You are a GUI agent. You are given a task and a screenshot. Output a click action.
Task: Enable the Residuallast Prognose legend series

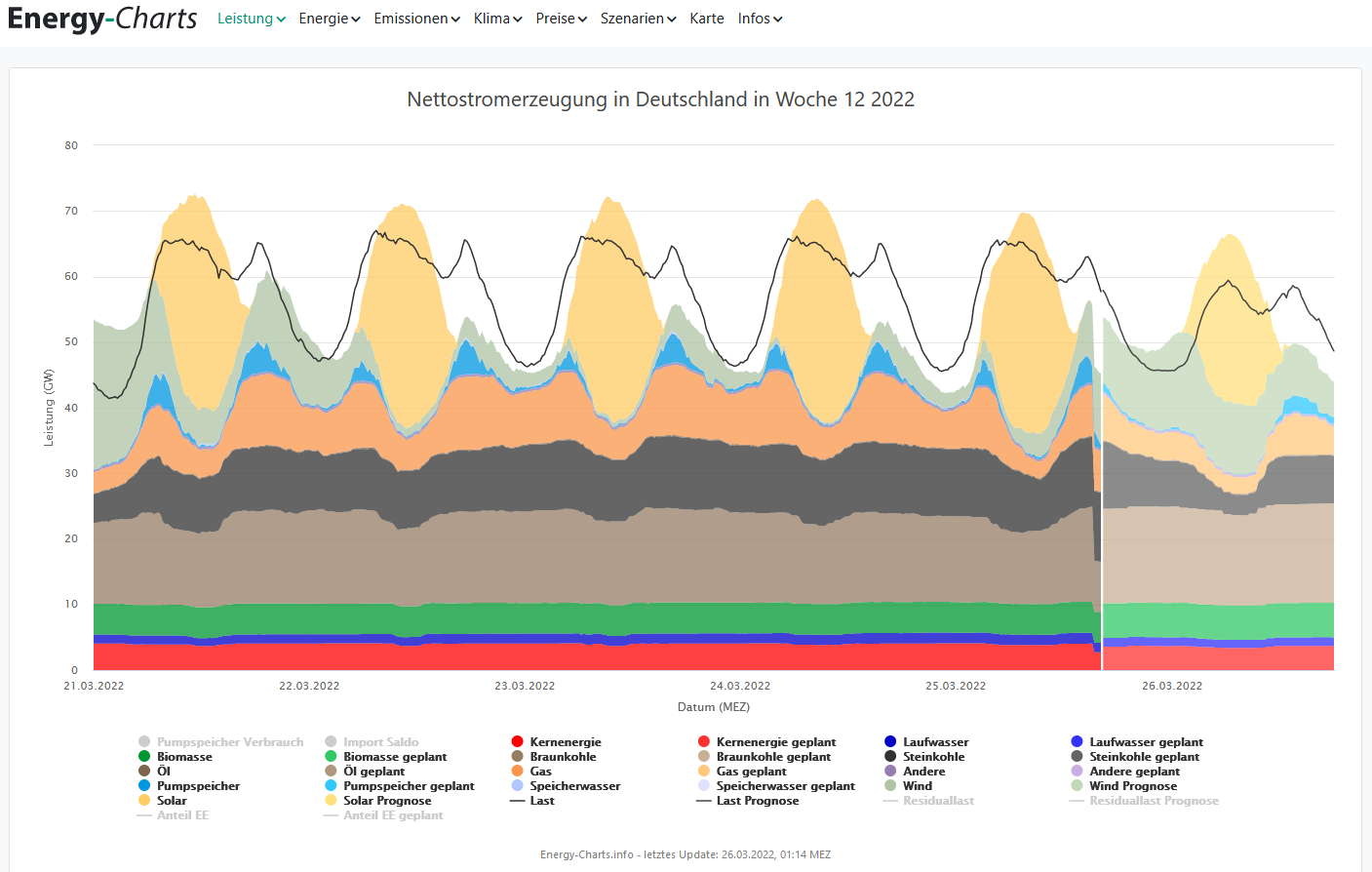[x=1145, y=801]
